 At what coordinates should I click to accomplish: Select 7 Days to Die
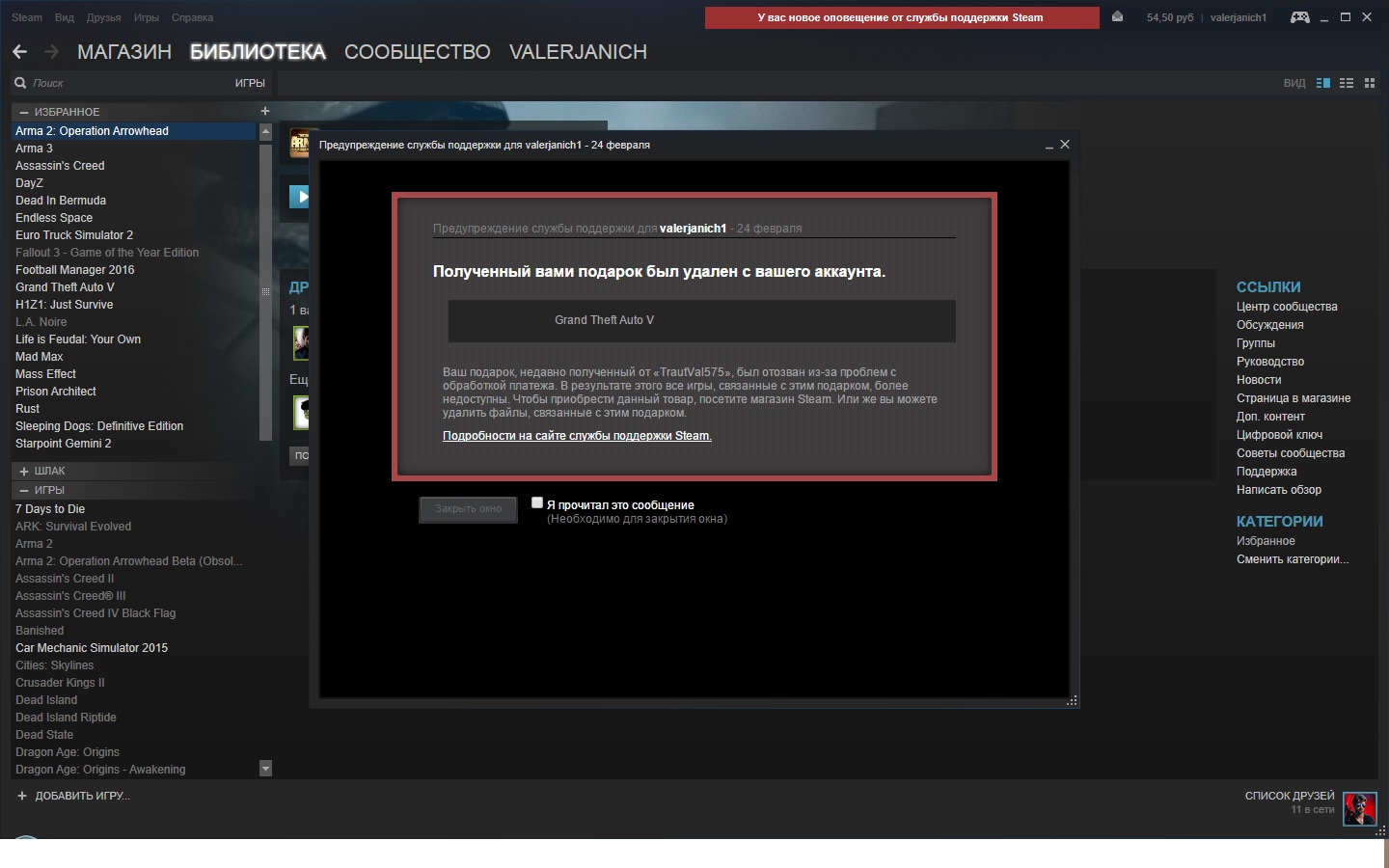pyautogui.click(x=135, y=509)
